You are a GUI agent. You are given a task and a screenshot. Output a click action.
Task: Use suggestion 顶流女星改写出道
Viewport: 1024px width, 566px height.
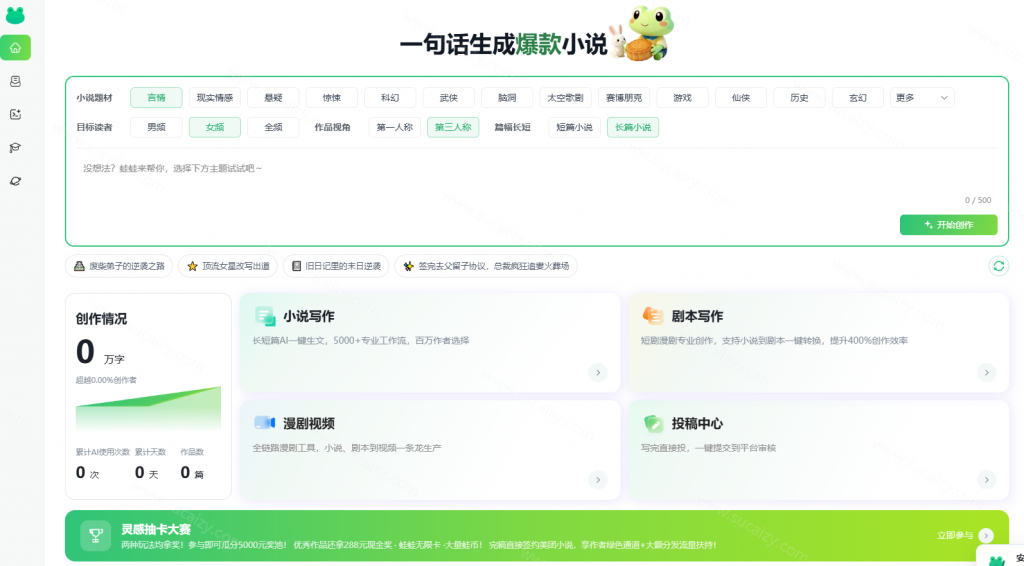click(228, 266)
